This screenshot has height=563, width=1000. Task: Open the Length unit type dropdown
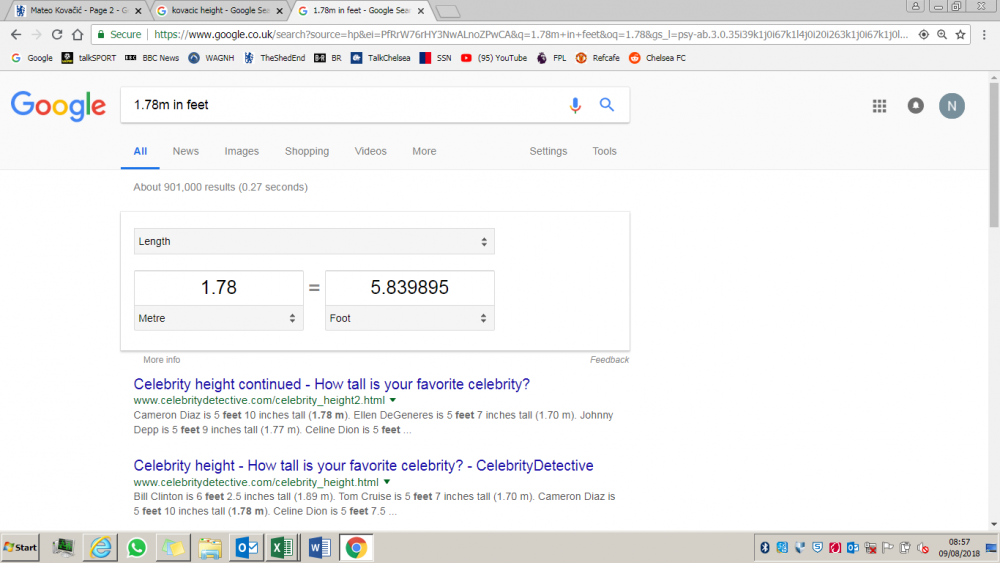click(x=314, y=242)
